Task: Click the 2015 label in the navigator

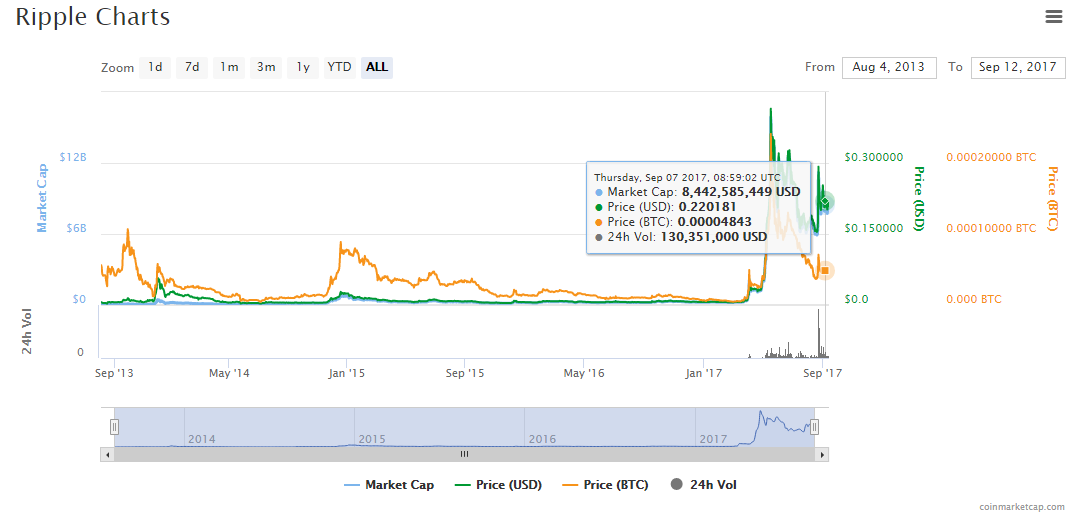Action: pos(371,439)
